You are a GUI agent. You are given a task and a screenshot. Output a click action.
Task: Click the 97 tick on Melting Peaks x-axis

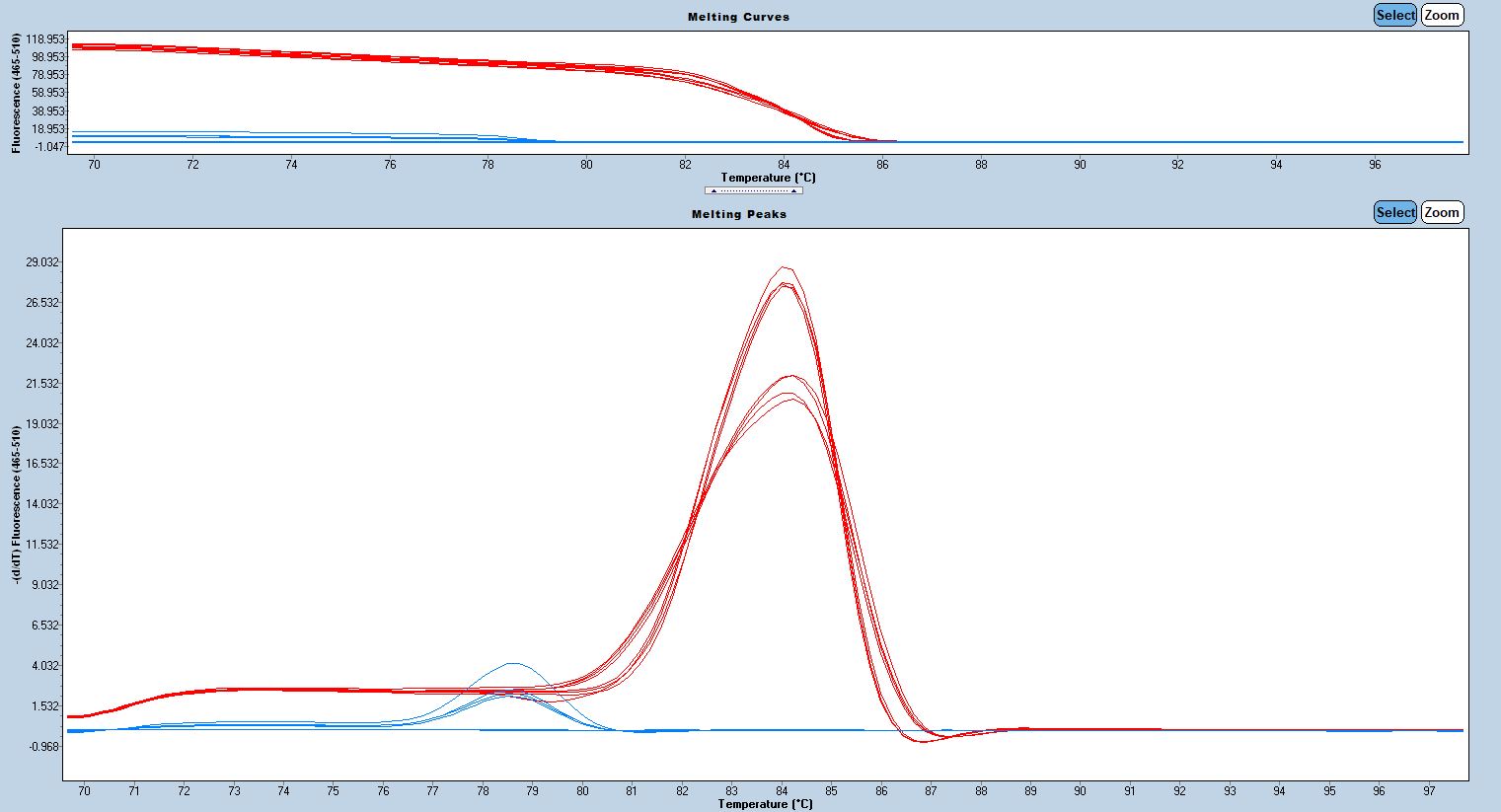tap(1429, 791)
